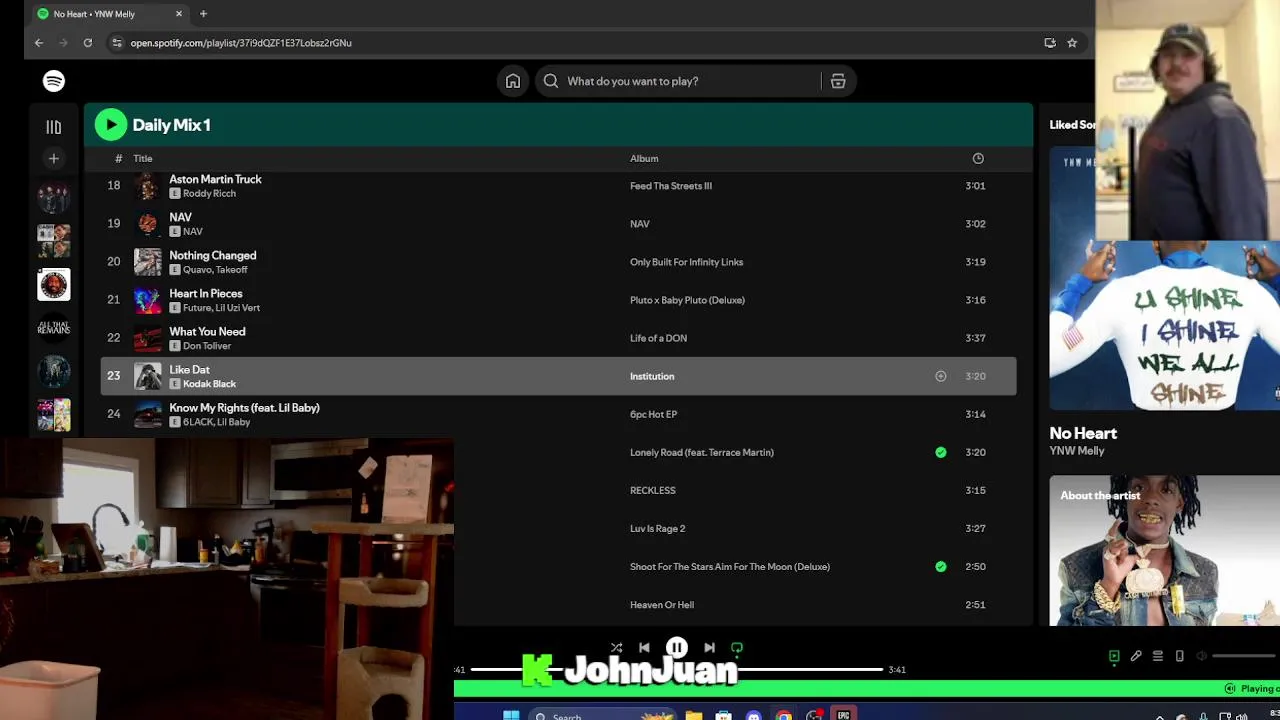Expand Your Library sidebar
The height and width of the screenshot is (720, 1280).
pos(54,127)
